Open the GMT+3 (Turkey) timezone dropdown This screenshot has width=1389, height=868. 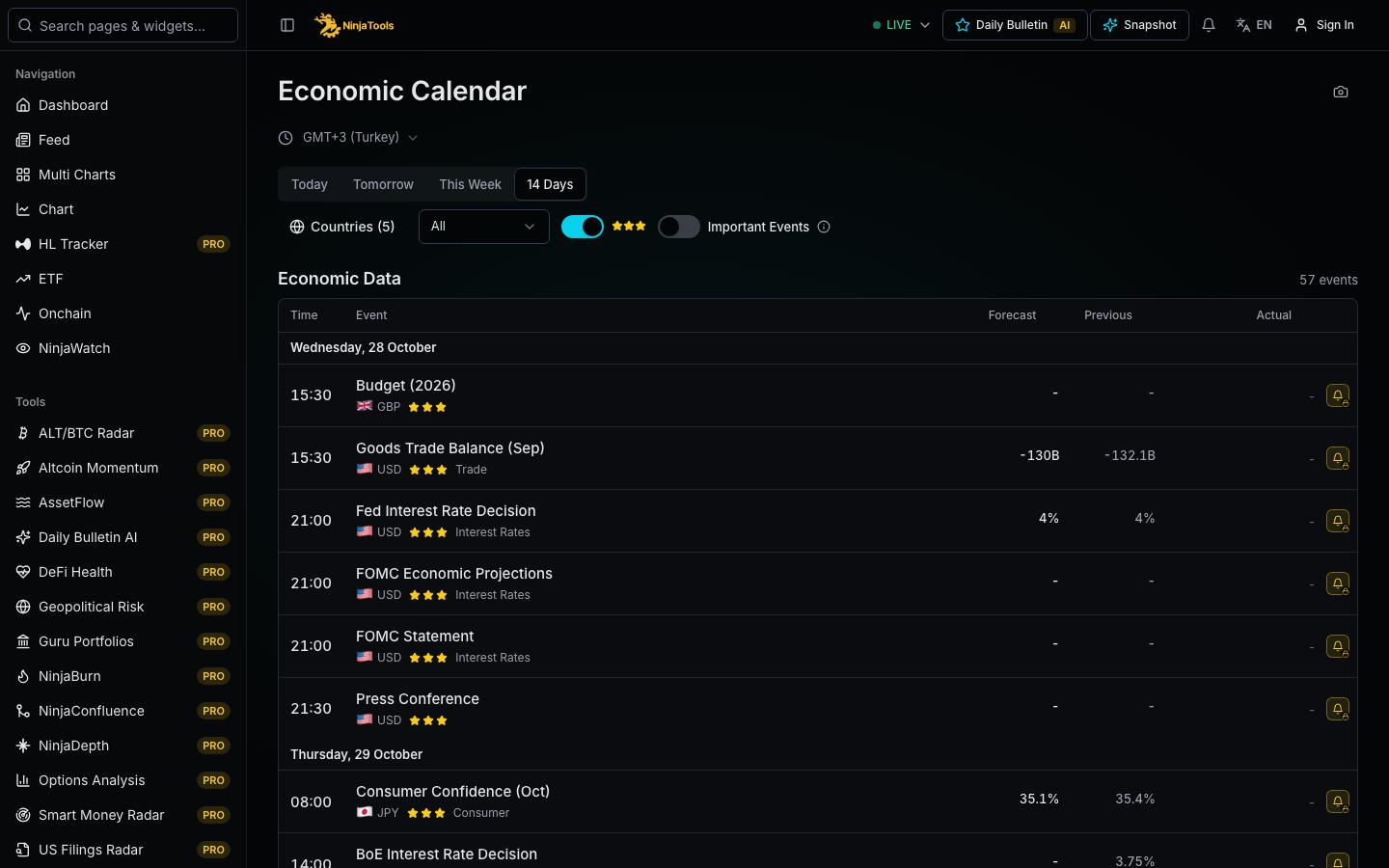click(x=348, y=137)
